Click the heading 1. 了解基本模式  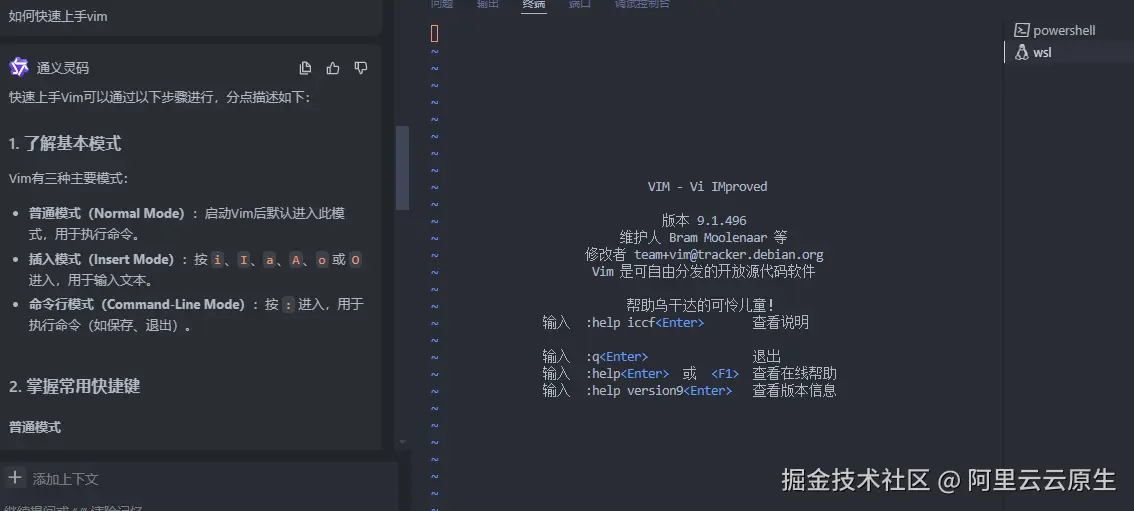pos(64,143)
